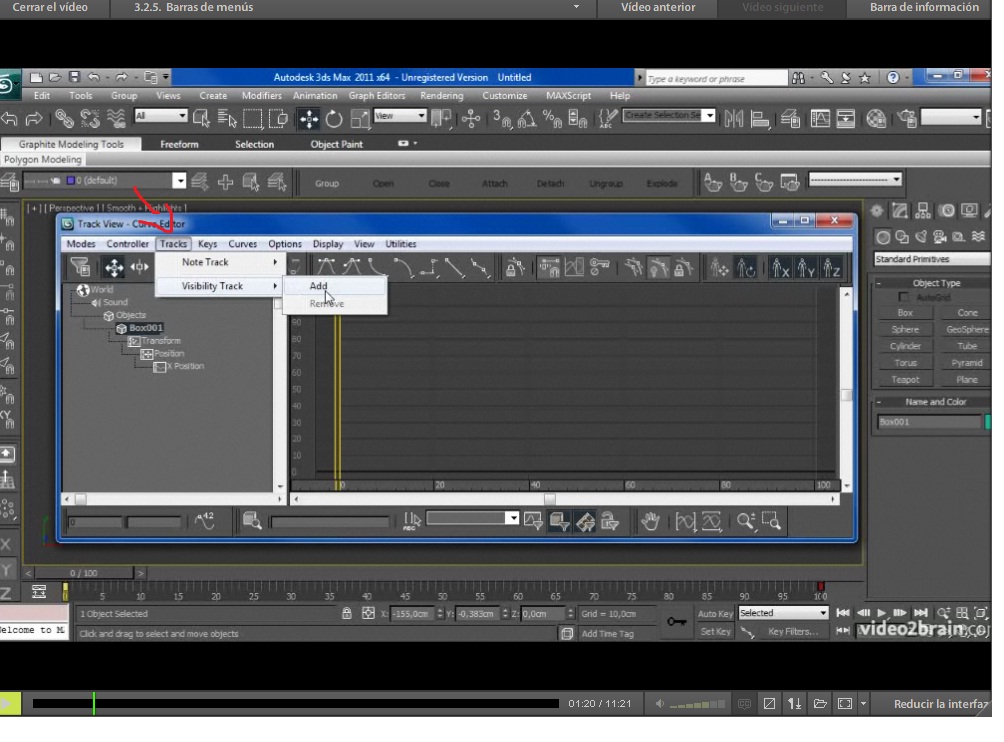Click Box001 name input field
The image size is (1004, 742).
point(929,422)
